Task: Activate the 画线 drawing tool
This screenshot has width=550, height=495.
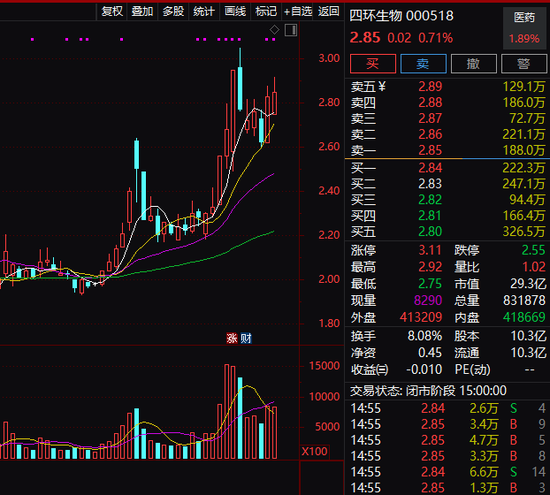Action: (x=235, y=12)
